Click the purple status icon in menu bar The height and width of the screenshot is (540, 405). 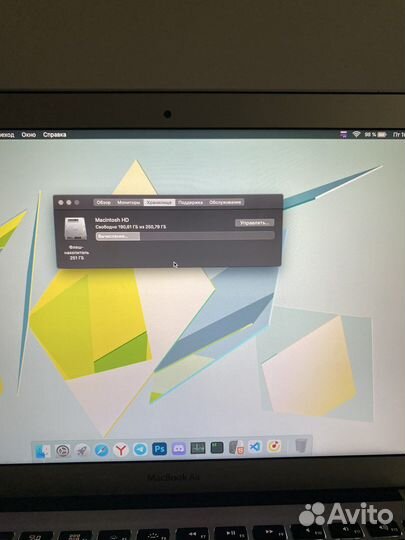tap(343, 134)
